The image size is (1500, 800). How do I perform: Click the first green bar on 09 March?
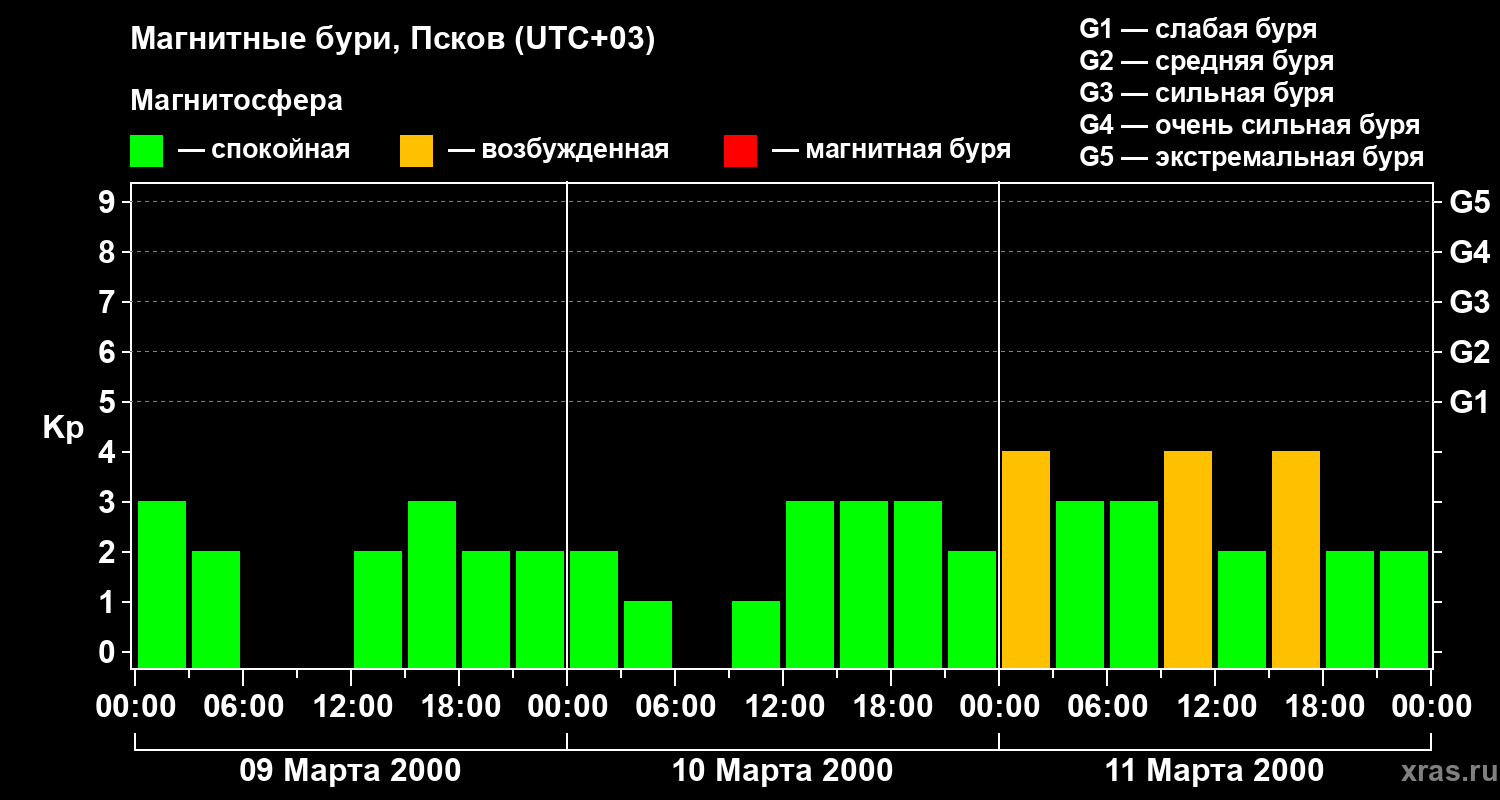click(x=162, y=585)
